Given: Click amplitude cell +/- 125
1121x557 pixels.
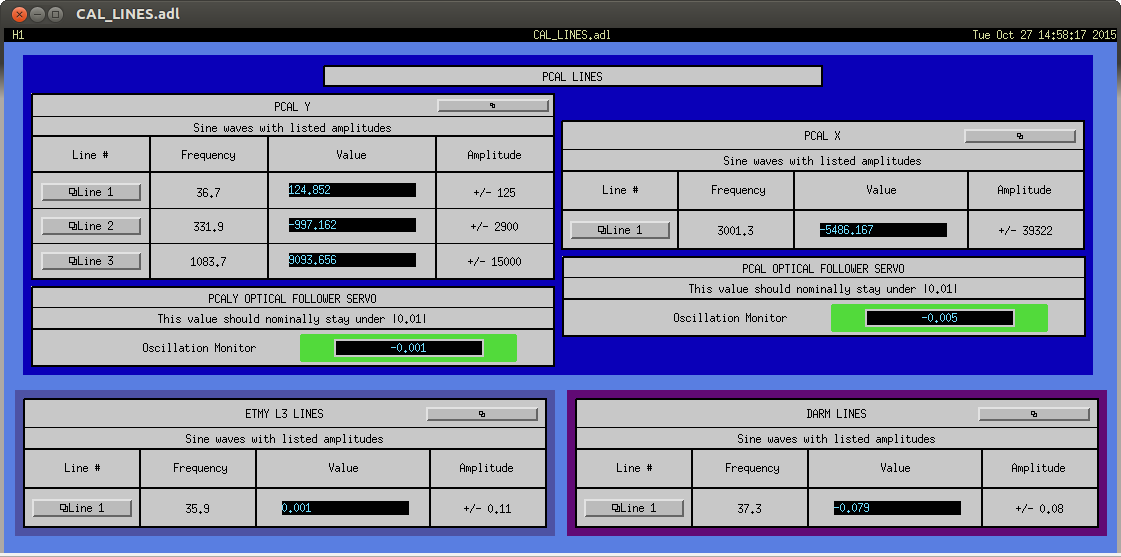Looking at the screenshot, I should (x=495, y=191).
